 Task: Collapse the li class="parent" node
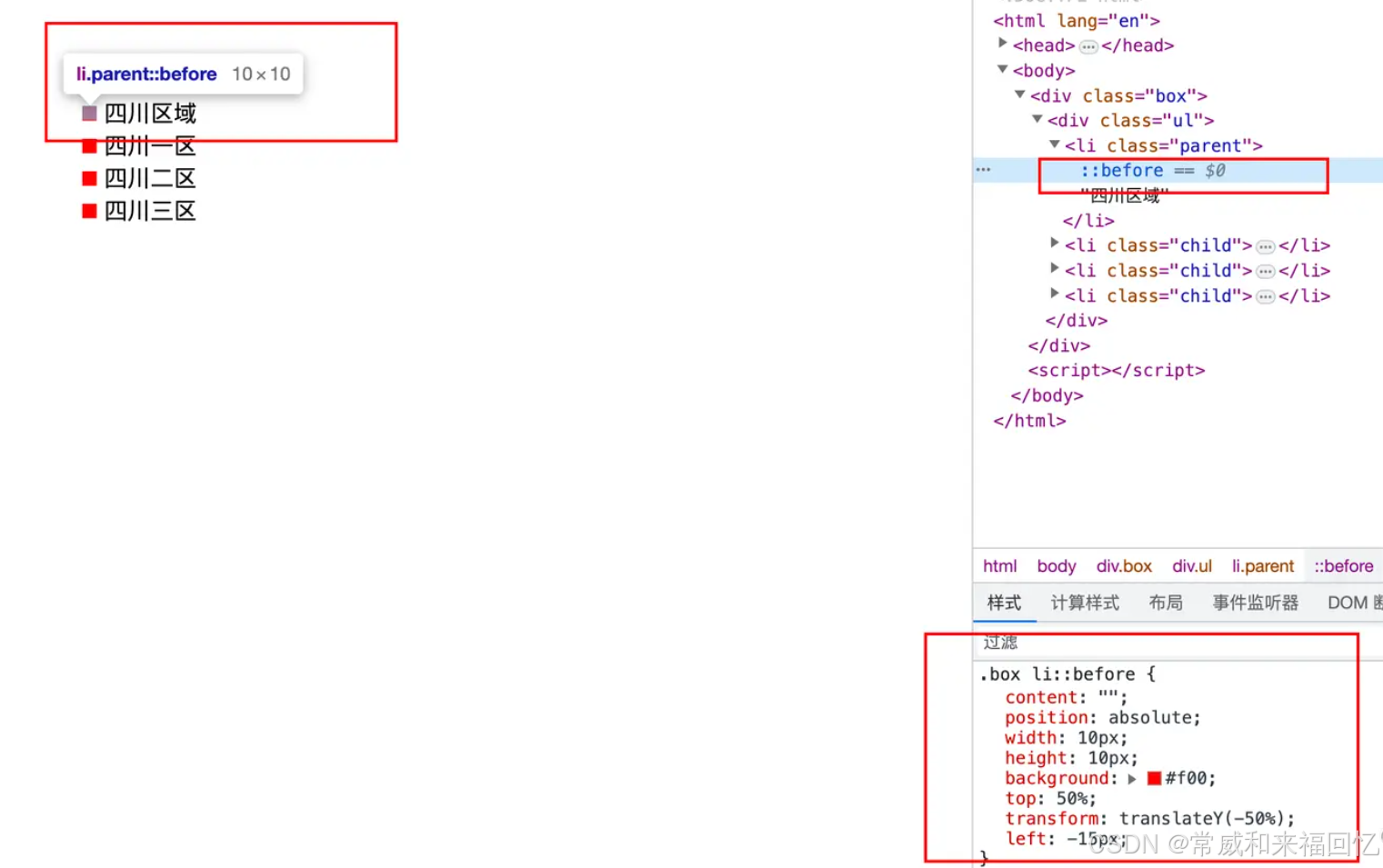[x=1054, y=145]
